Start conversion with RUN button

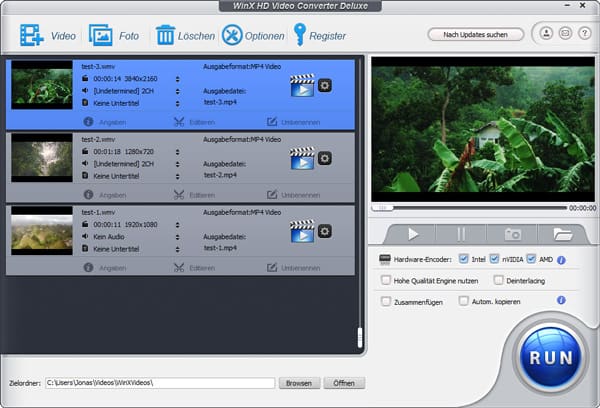click(551, 357)
